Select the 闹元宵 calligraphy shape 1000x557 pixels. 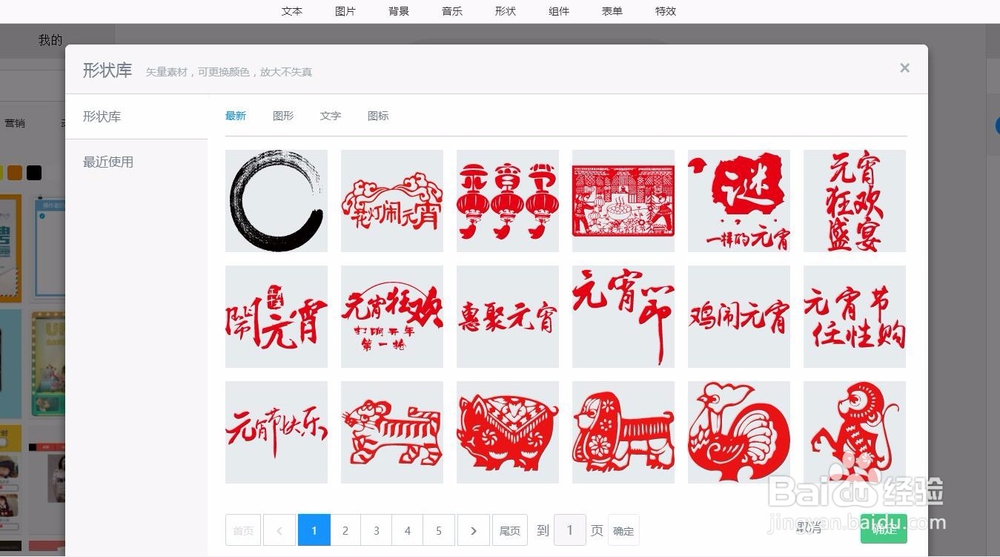(x=276, y=316)
